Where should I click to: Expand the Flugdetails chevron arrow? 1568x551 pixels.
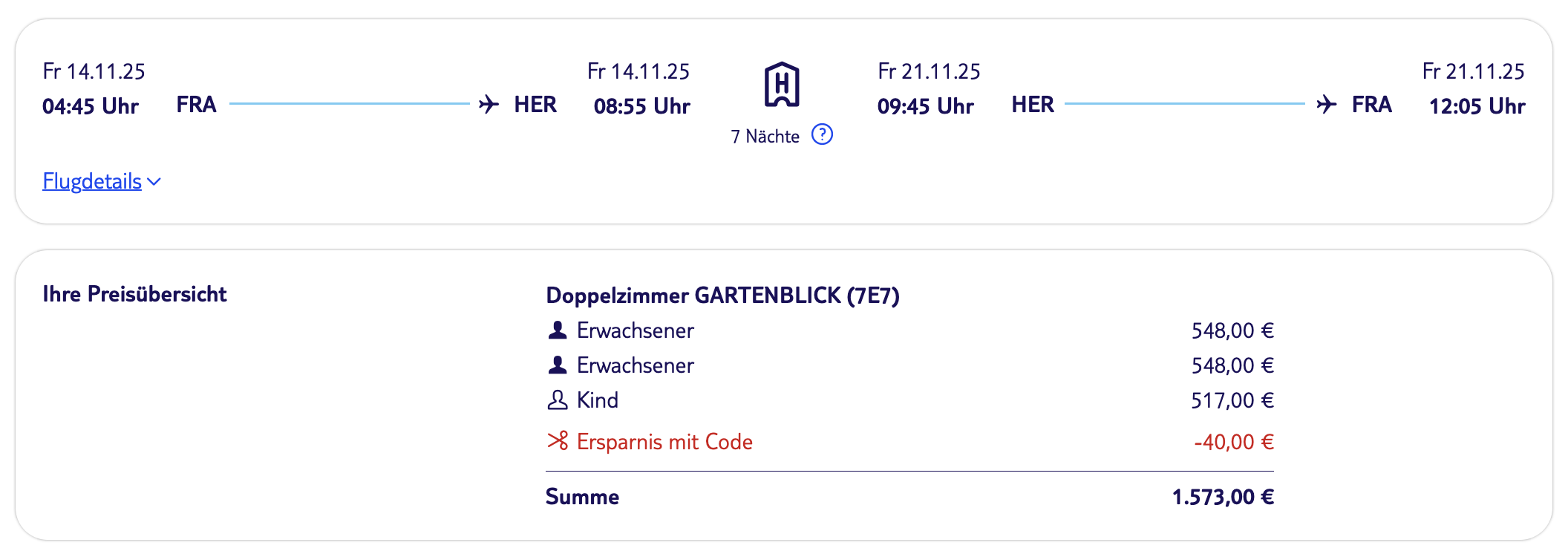(154, 182)
